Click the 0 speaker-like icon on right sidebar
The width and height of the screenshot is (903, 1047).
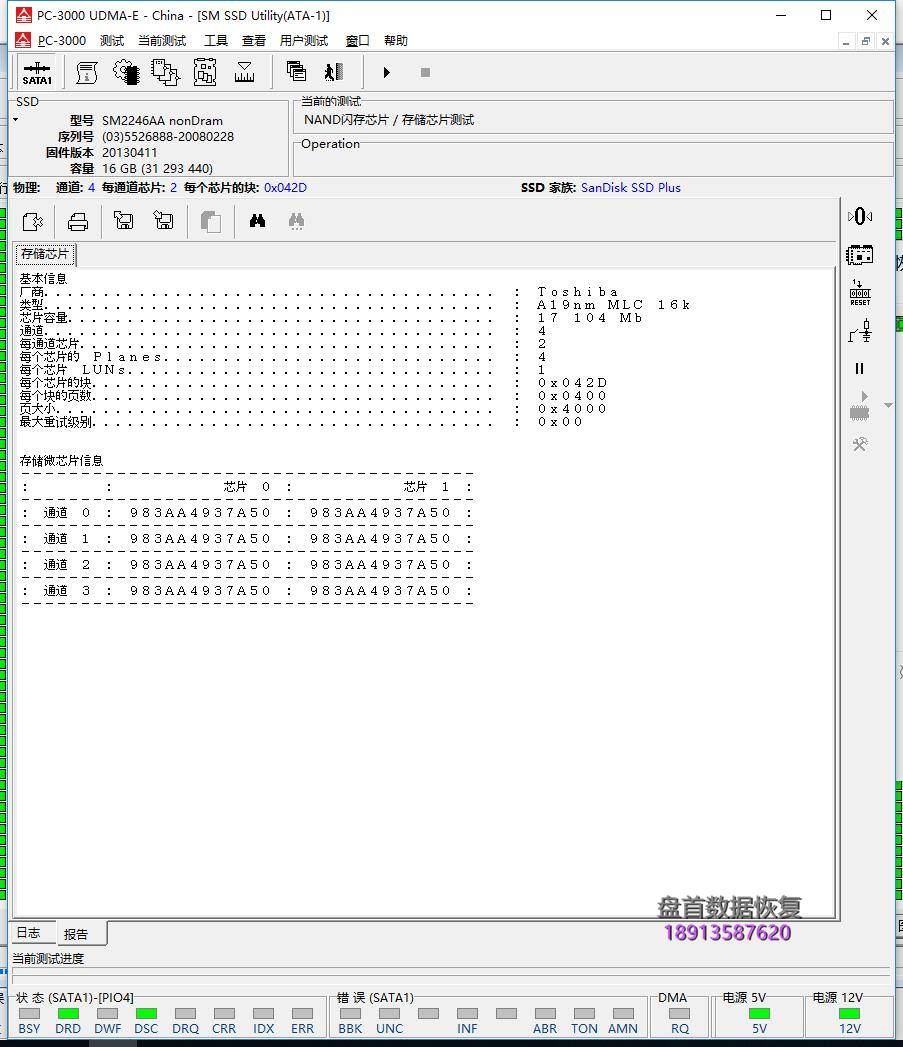click(860, 216)
